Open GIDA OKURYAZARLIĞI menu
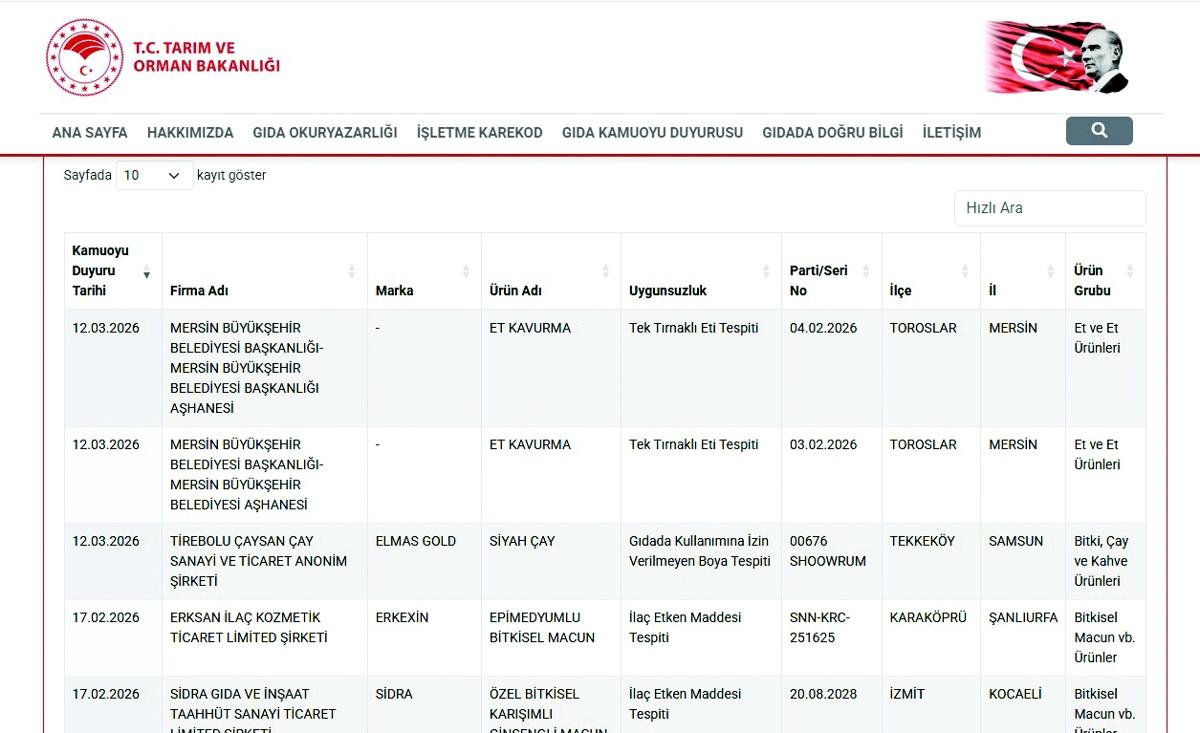 click(x=325, y=132)
